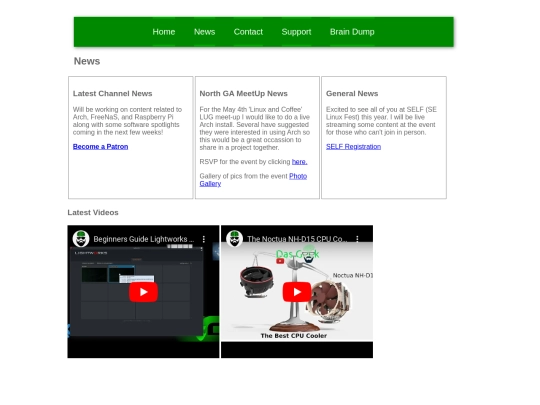Open the Home navigation link

[164, 32]
